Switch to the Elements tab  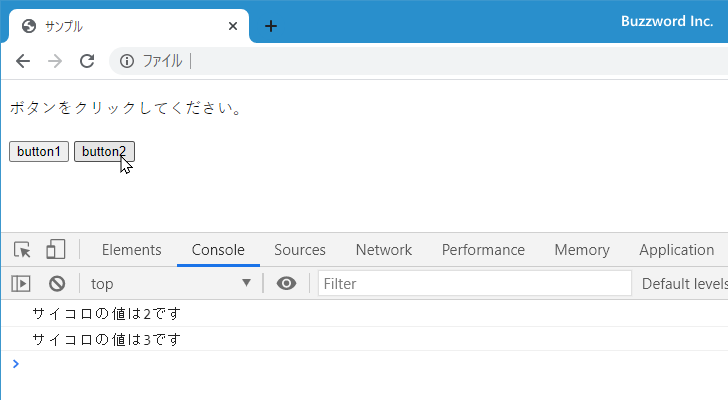(131, 250)
